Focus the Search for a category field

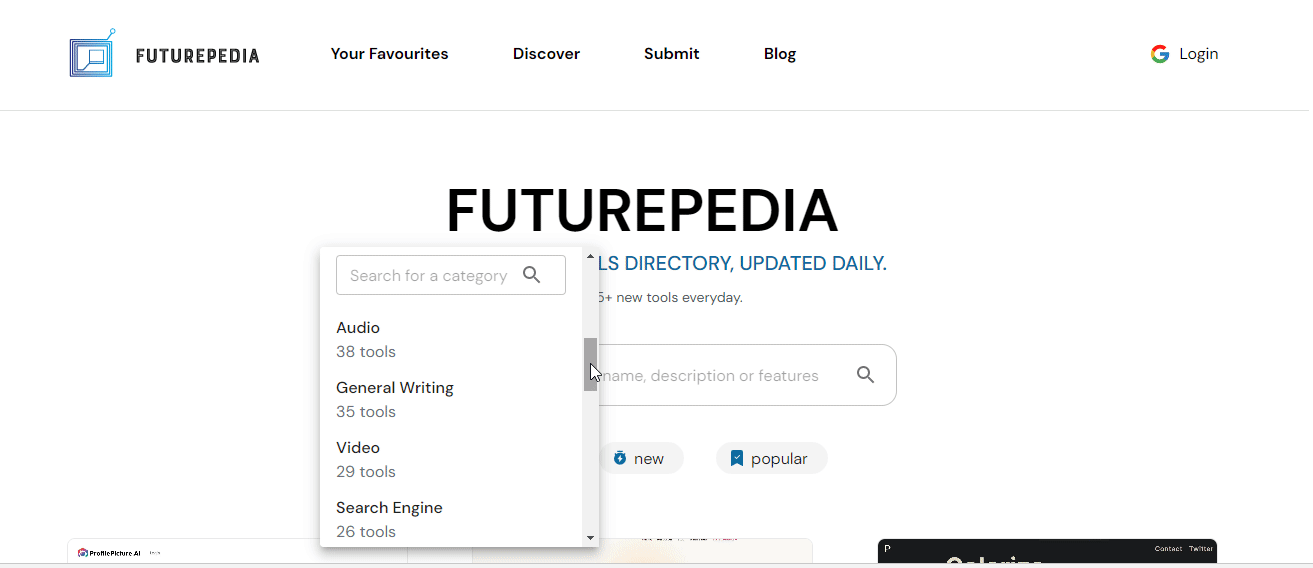[x=428, y=275]
